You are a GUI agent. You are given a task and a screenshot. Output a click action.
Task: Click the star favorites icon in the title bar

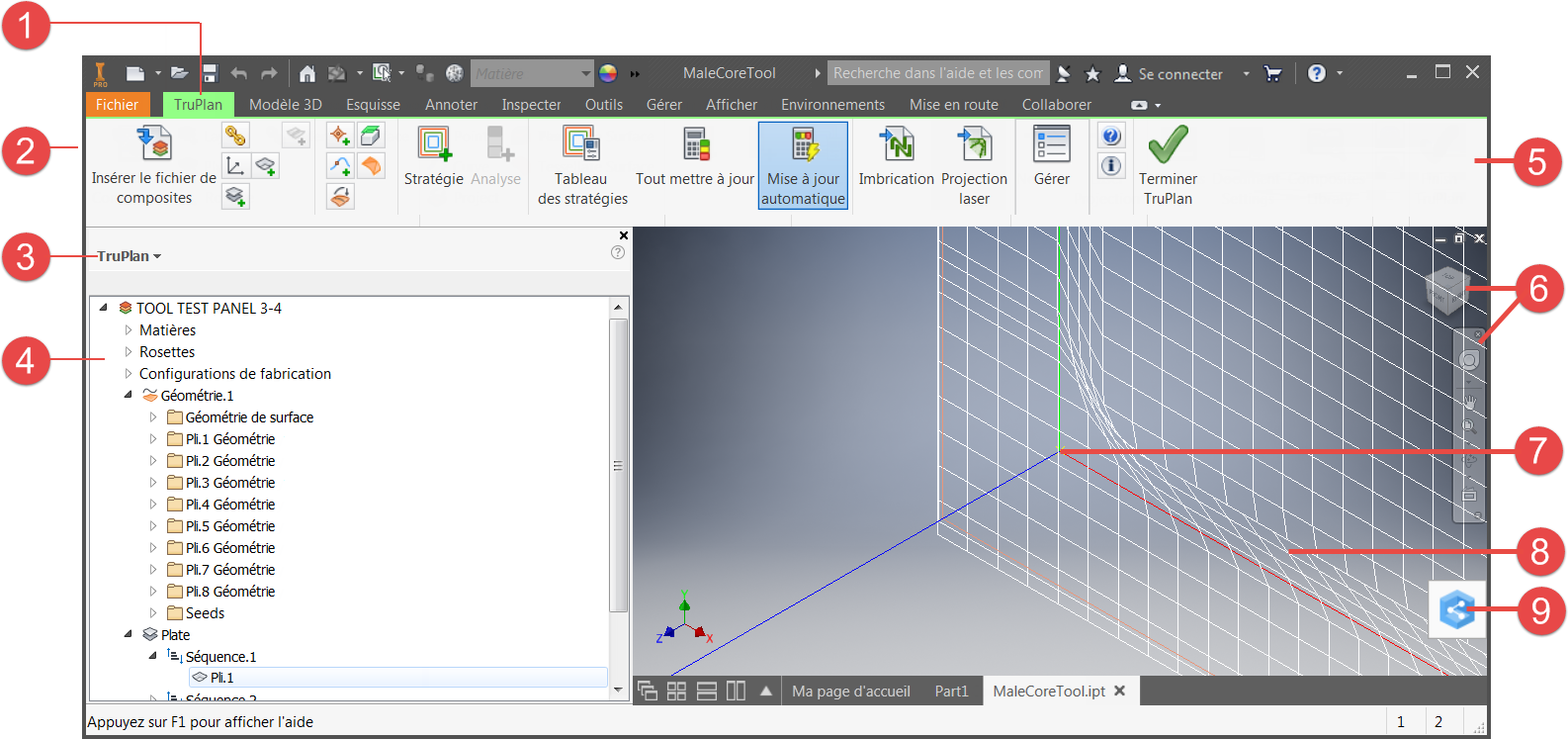click(1092, 73)
